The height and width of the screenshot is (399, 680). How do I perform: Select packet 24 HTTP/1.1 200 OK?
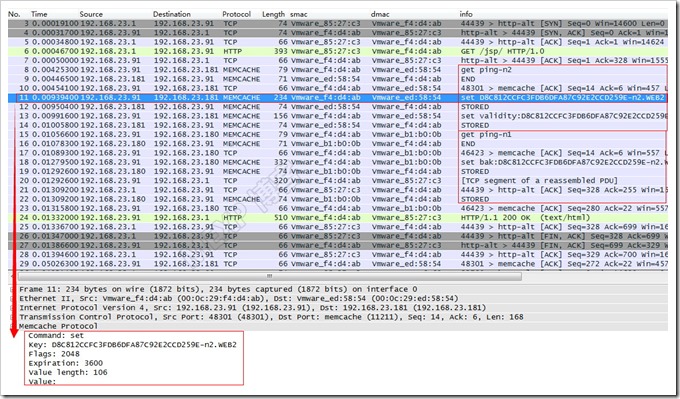pyautogui.click(x=338, y=218)
